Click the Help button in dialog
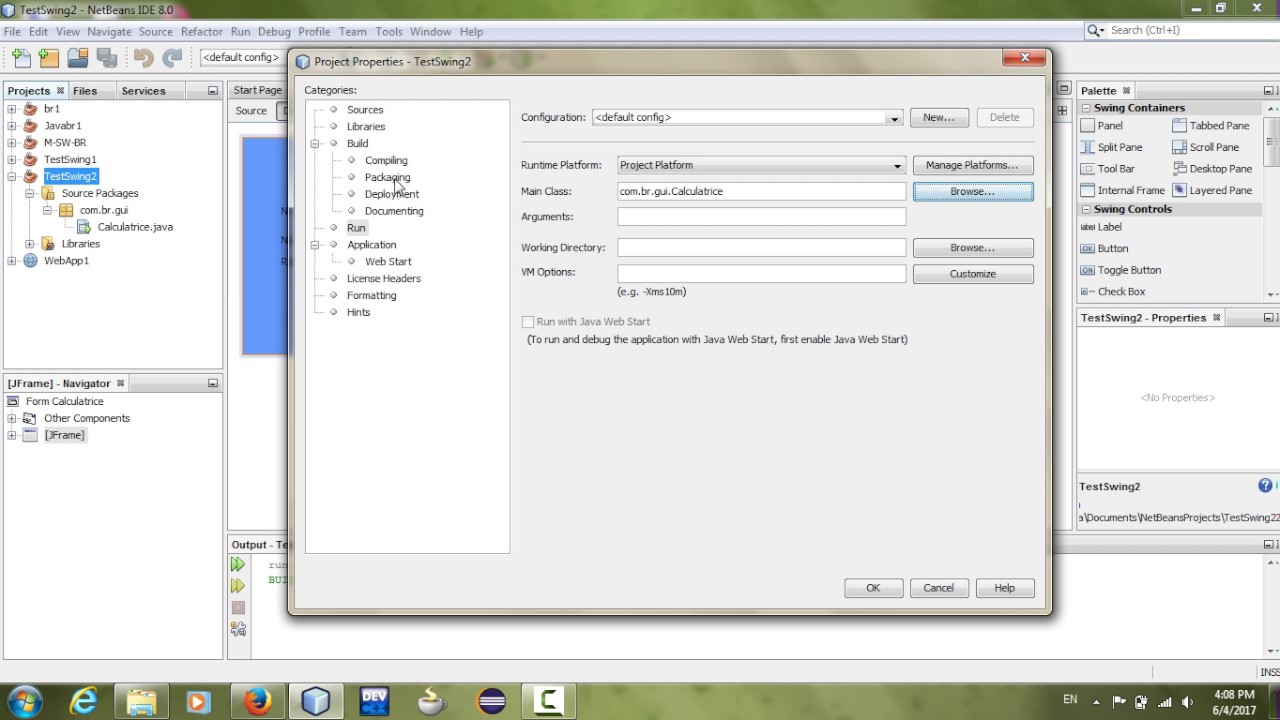Screen dimensions: 1280x720 1005,588
